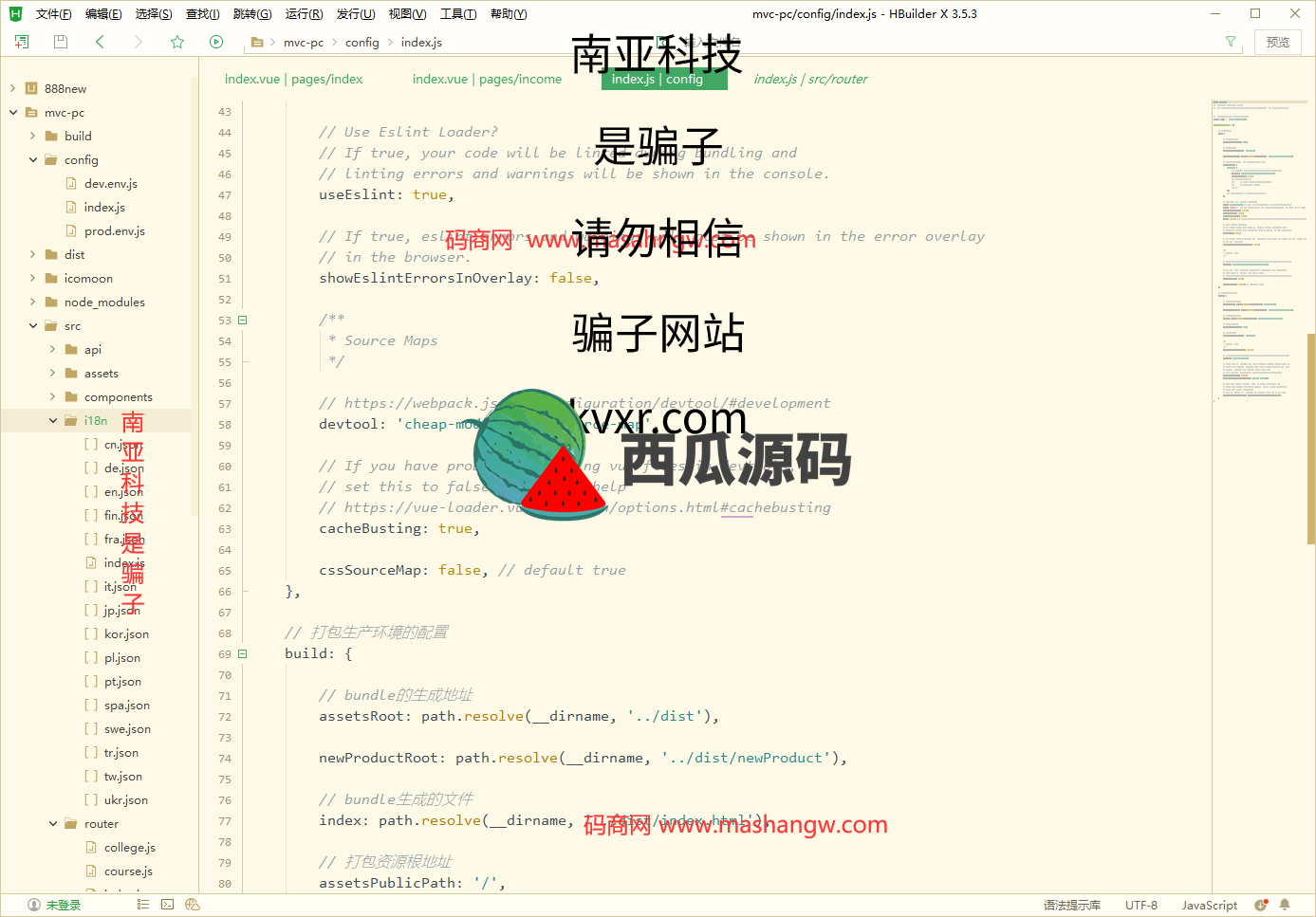1316x917 pixels.
Task: Open the 编辑(E) menu
Action: (x=103, y=13)
